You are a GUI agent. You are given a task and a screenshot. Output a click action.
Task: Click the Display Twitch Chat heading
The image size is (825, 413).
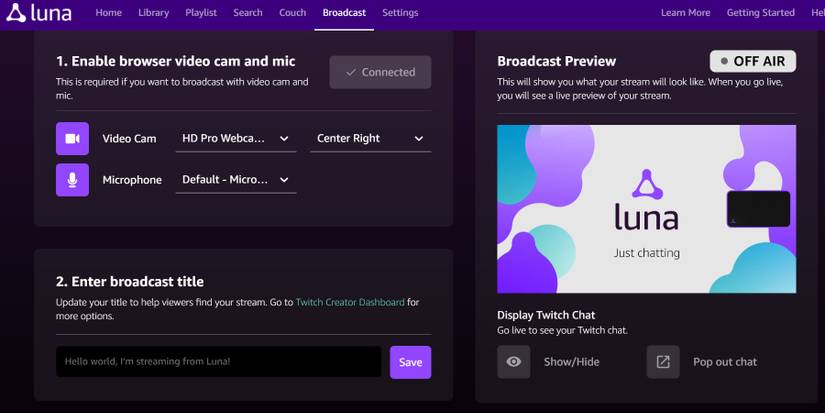546,315
